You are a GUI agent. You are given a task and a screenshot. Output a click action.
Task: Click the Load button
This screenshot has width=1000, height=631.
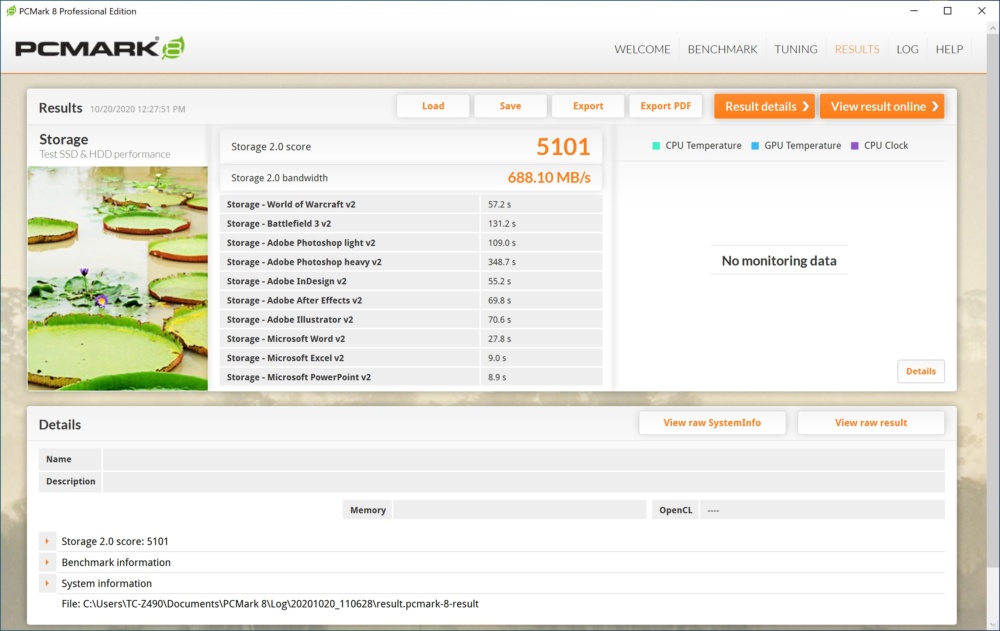tap(433, 106)
